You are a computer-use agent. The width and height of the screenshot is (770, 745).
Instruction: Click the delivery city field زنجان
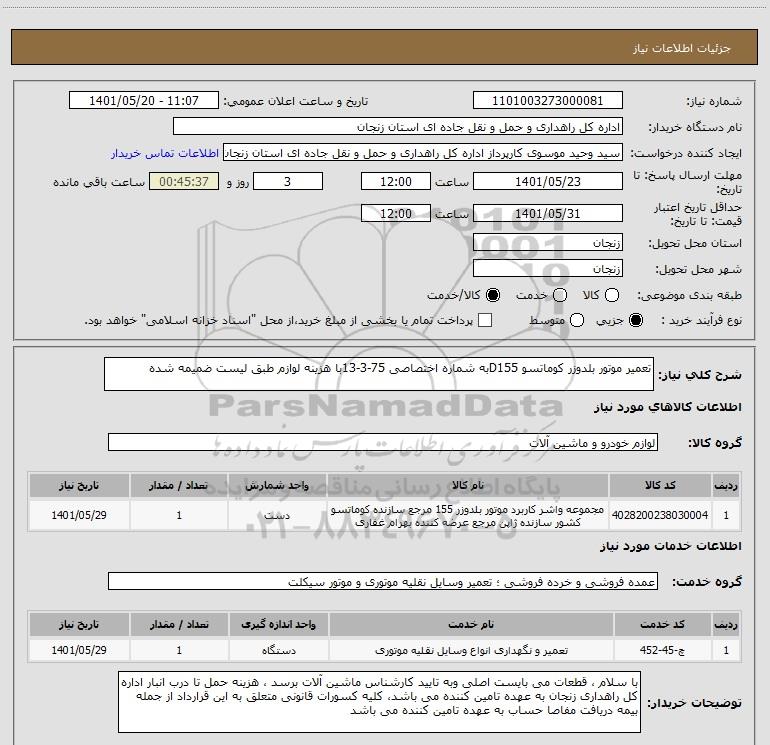pos(548,268)
